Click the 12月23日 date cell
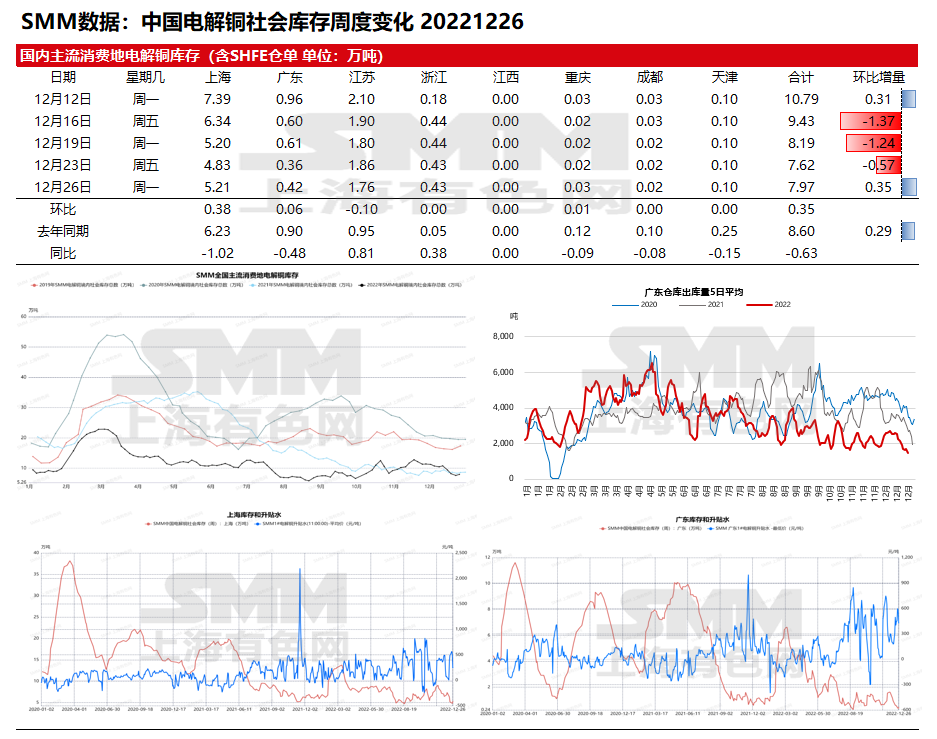 pyautogui.click(x=63, y=165)
